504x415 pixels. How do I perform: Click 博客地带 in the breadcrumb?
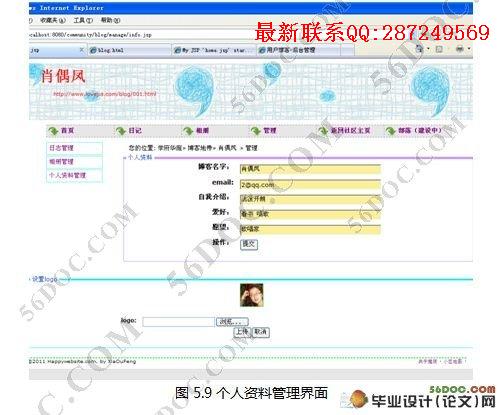(200, 148)
